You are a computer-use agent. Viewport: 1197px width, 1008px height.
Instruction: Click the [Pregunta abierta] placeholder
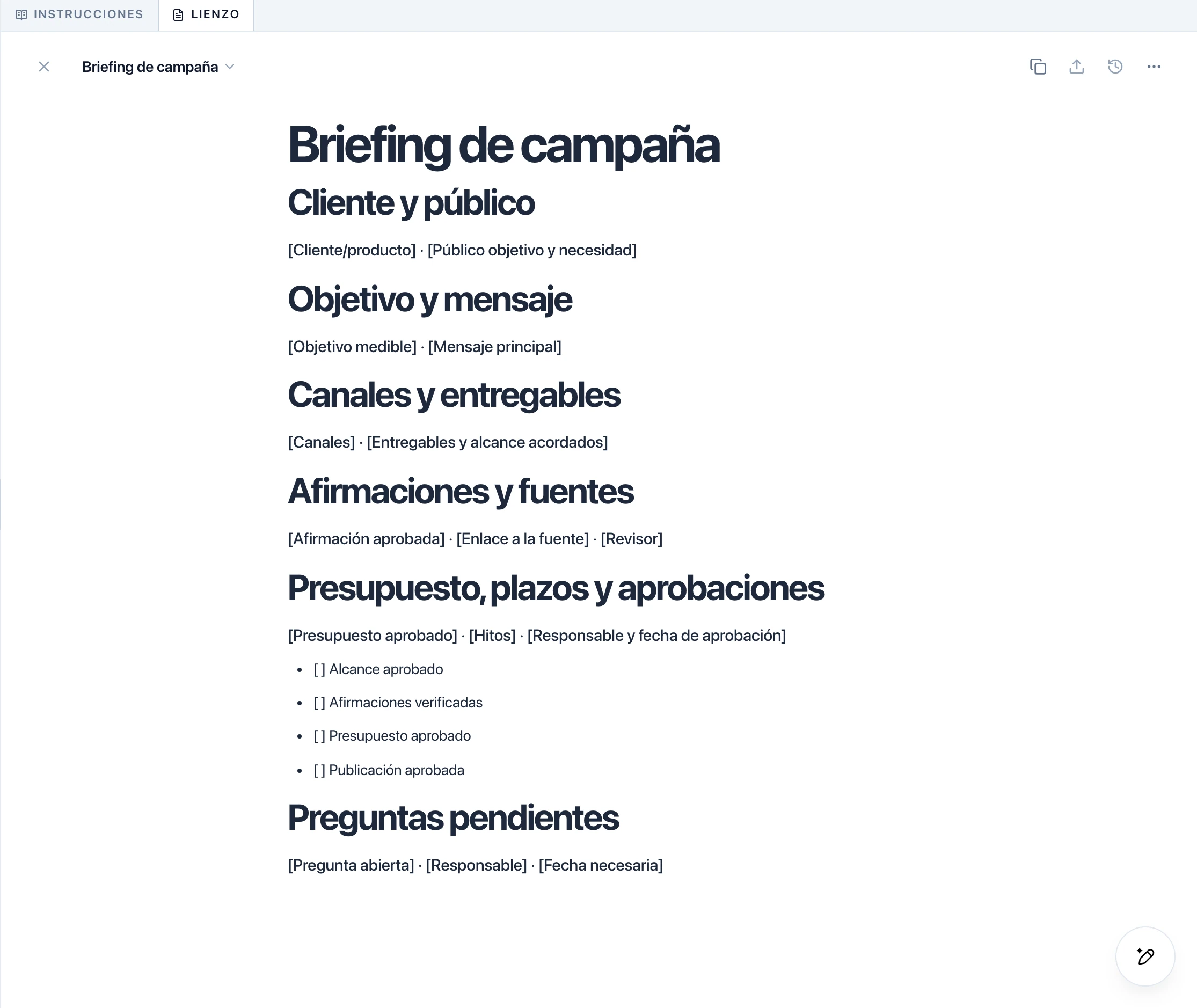click(352, 865)
